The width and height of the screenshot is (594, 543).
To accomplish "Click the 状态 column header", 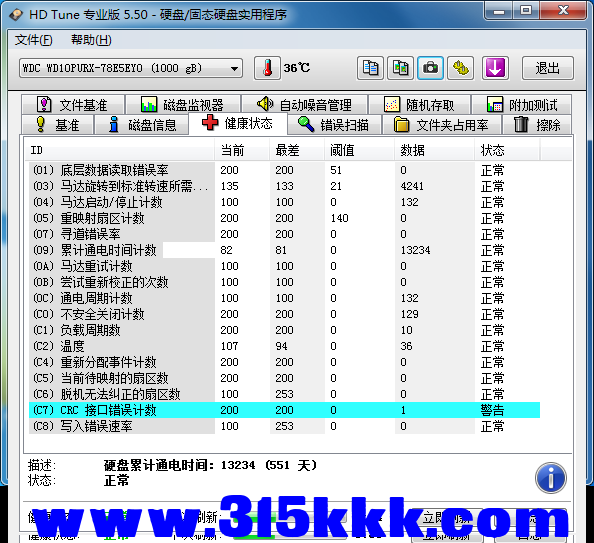I will tap(507, 150).
